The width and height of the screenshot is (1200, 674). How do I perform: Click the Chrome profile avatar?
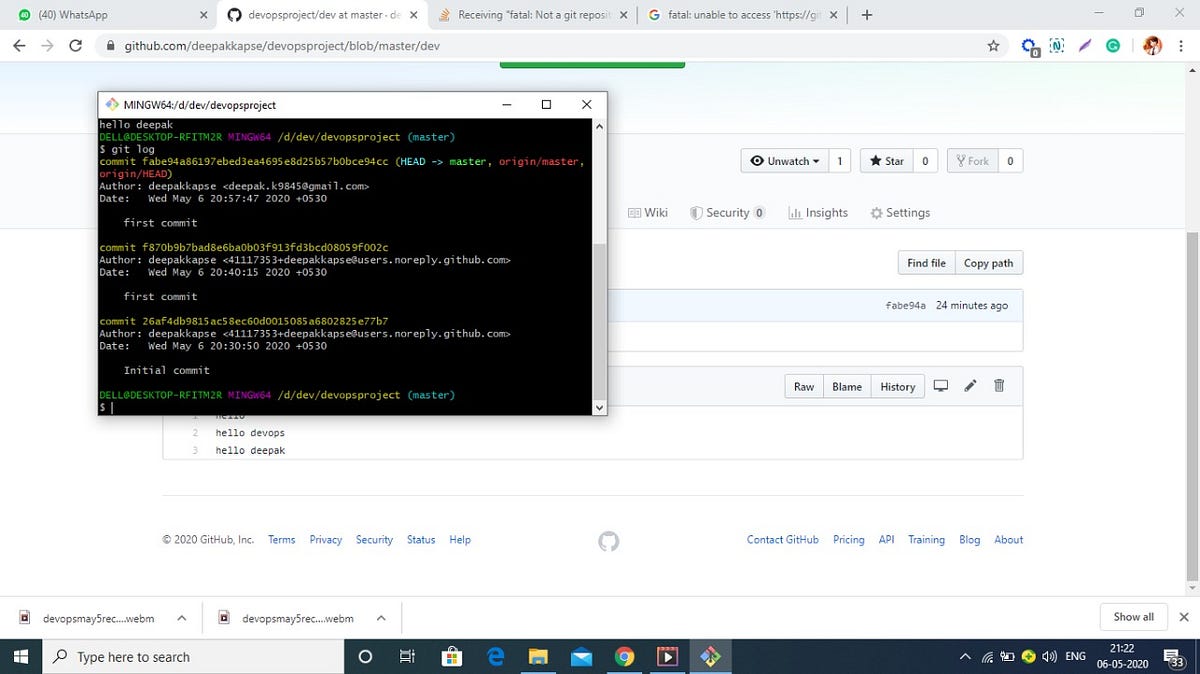(1152, 45)
